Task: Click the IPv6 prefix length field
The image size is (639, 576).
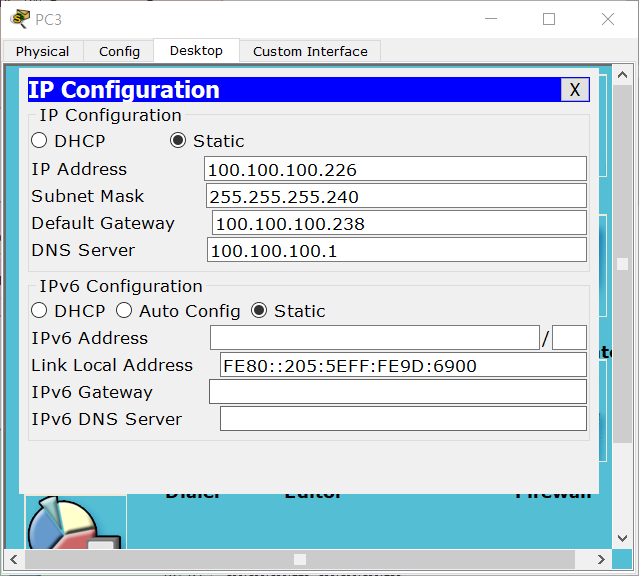Action: coord(569,338)
